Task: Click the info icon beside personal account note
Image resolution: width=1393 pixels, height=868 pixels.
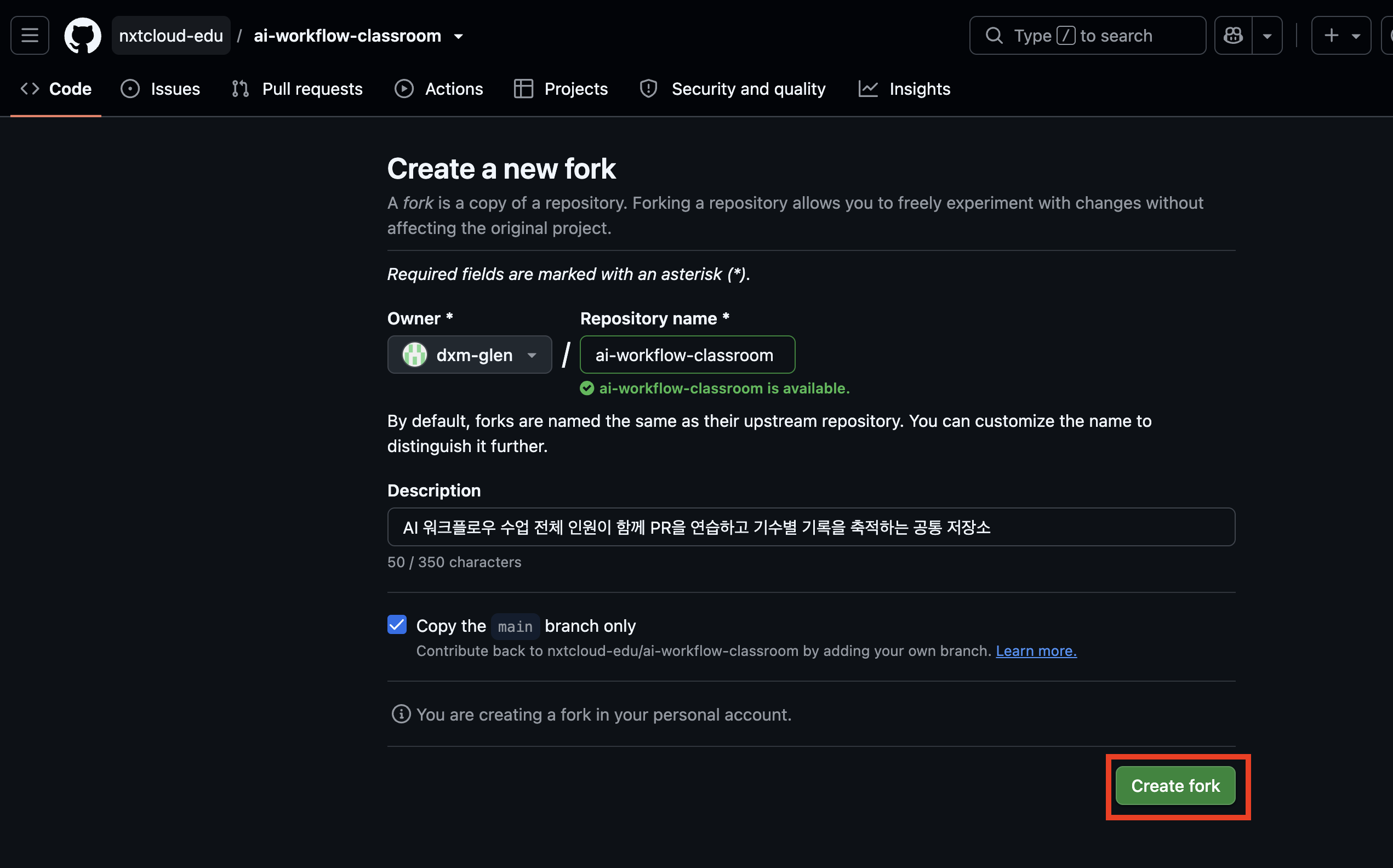Action: 401,714
